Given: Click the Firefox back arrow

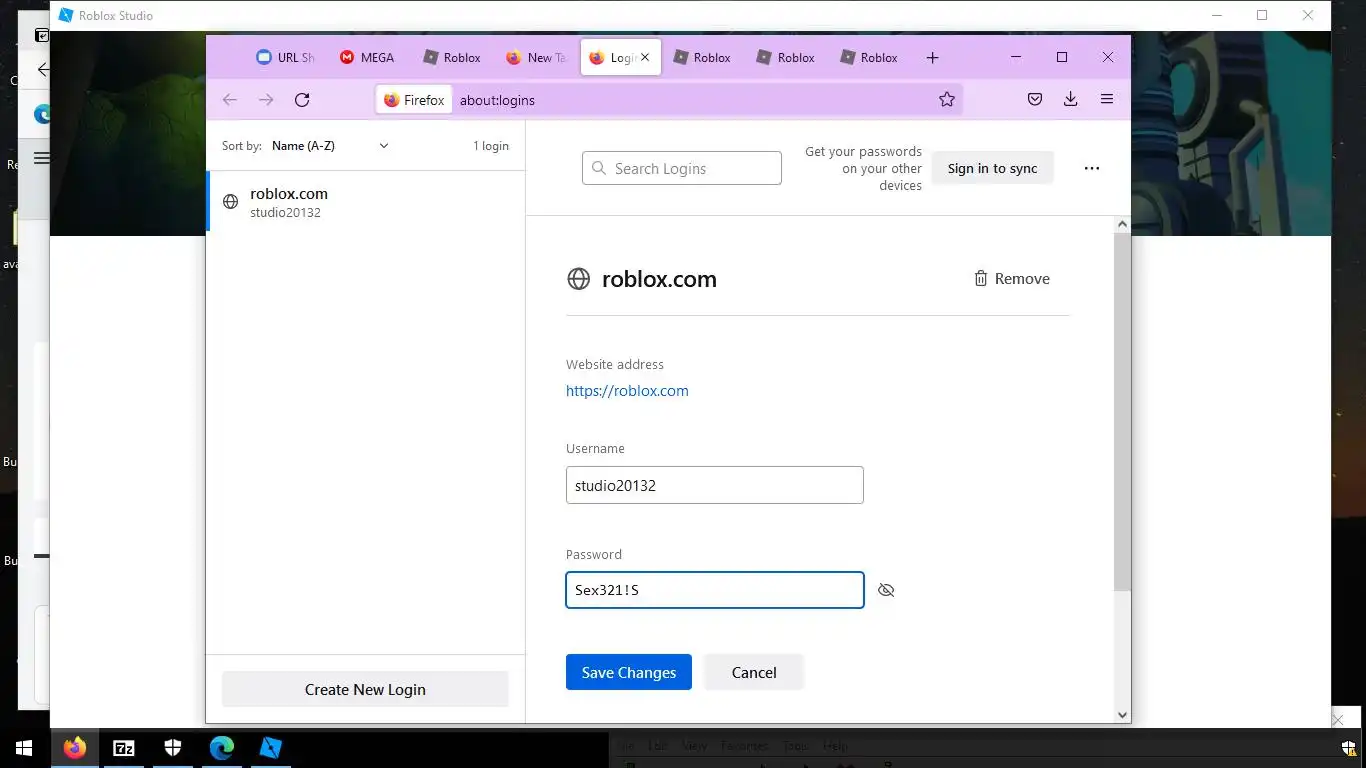Looking at the screenshot, I should pyautogui.click(x=230, y=100).
